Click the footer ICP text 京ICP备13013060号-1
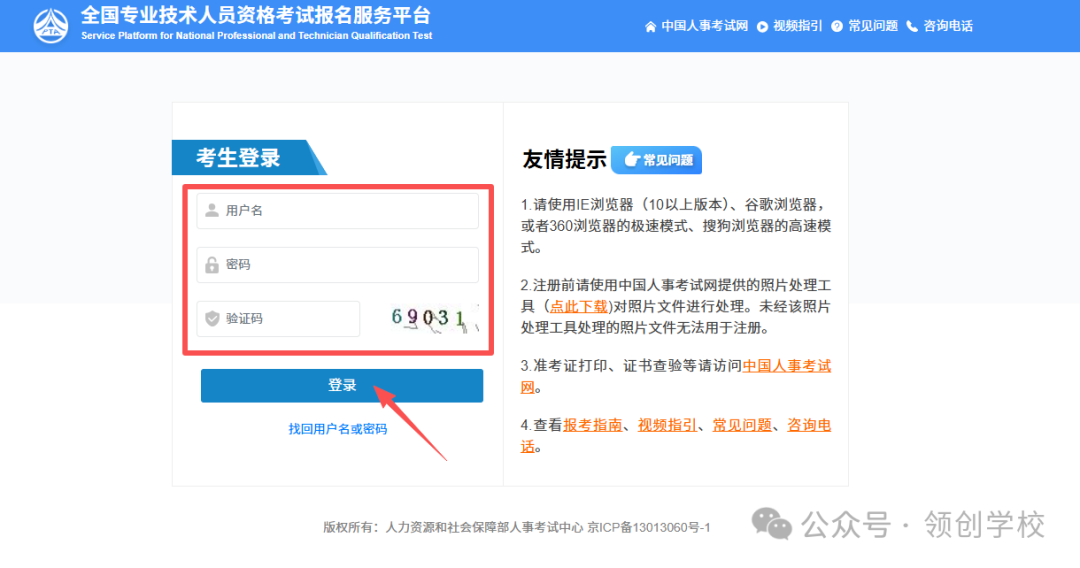Screen dimensions: 1080x568 point(648,527)
